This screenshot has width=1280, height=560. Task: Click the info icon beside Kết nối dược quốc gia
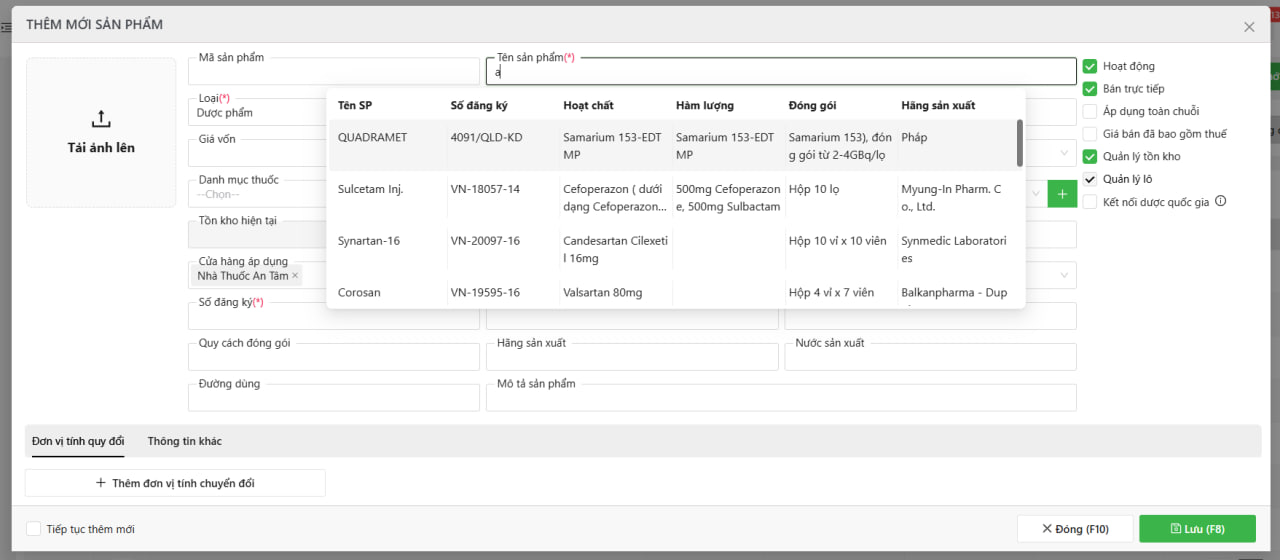pos(1220,201)
